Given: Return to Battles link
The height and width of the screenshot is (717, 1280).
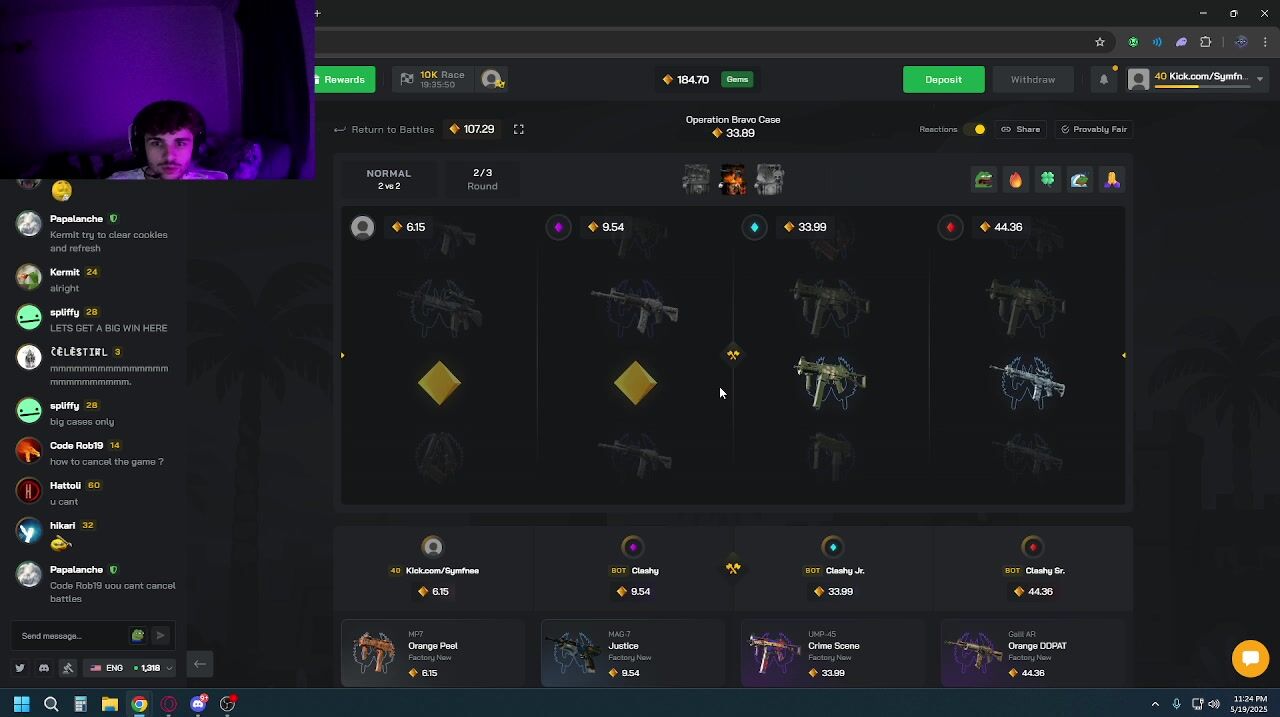Looking at the screenshot, I should click(x=384, y=129).
